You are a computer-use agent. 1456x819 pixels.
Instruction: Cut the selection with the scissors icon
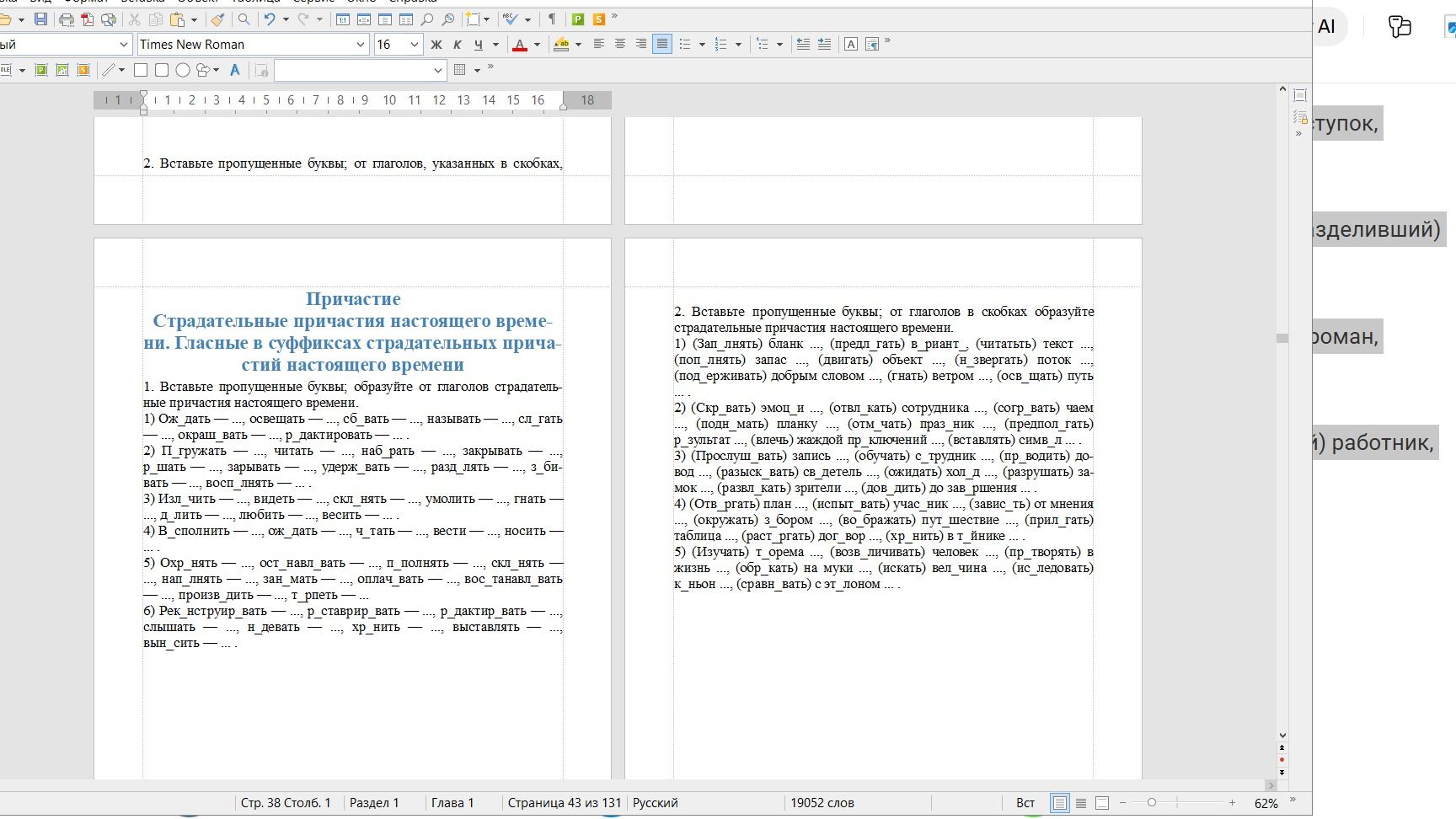134,19
